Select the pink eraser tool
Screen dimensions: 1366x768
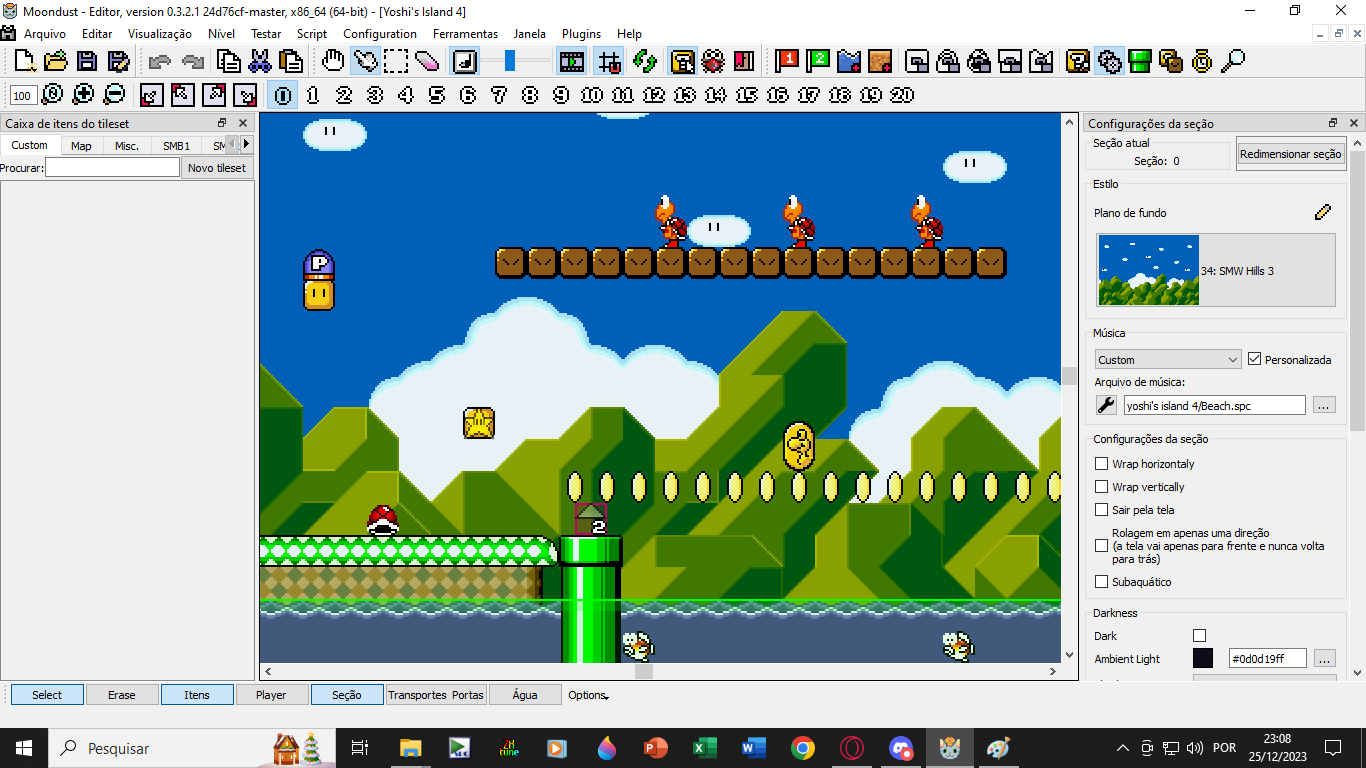(x=427, y=61)
